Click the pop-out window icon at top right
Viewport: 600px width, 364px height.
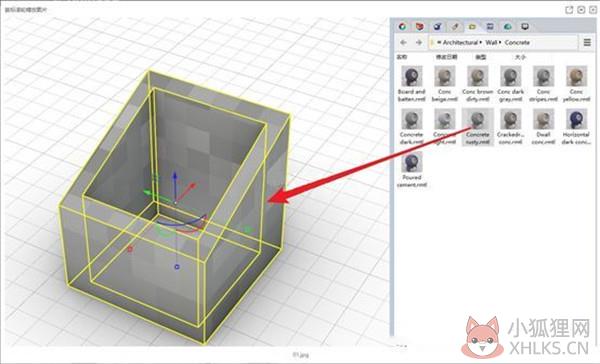[x=569, y=10]
